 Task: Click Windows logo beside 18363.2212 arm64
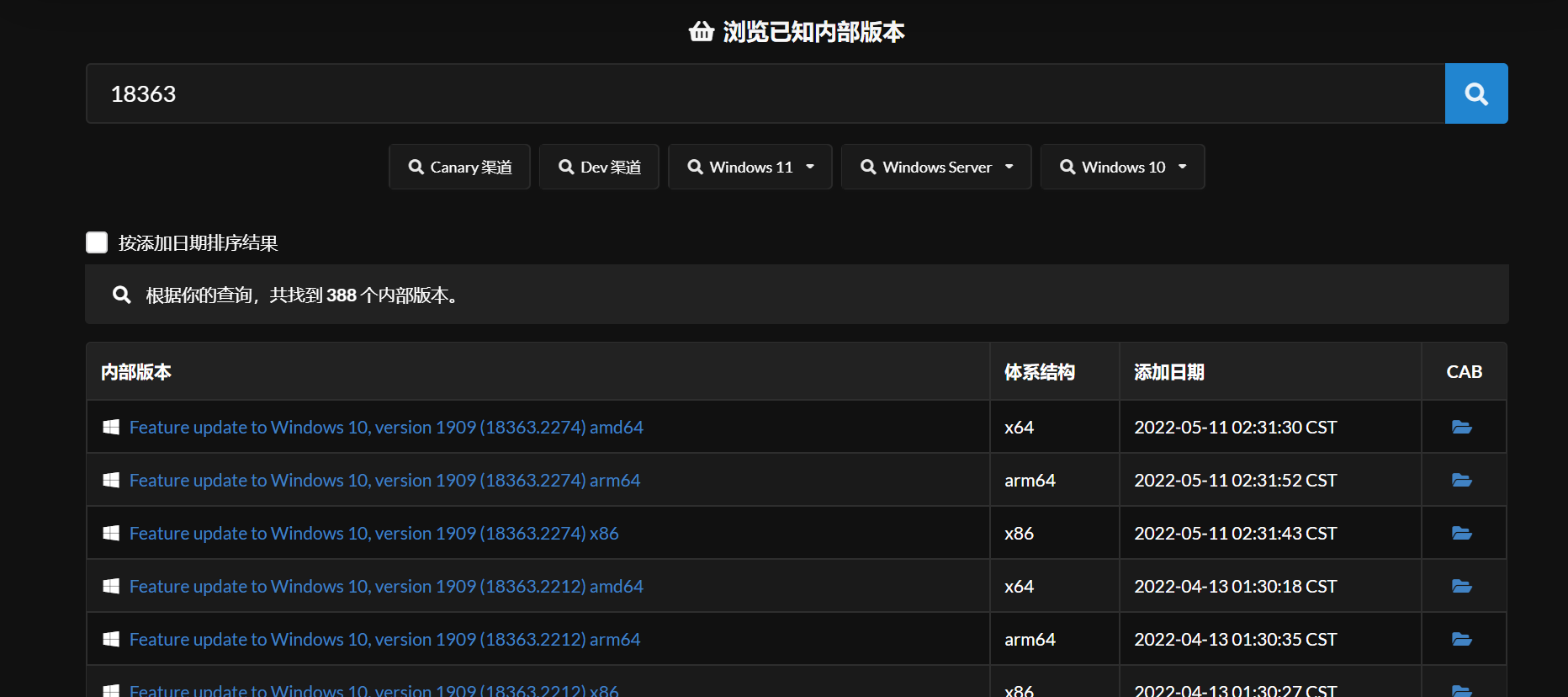pyautogui.click(x=111, y=640)
